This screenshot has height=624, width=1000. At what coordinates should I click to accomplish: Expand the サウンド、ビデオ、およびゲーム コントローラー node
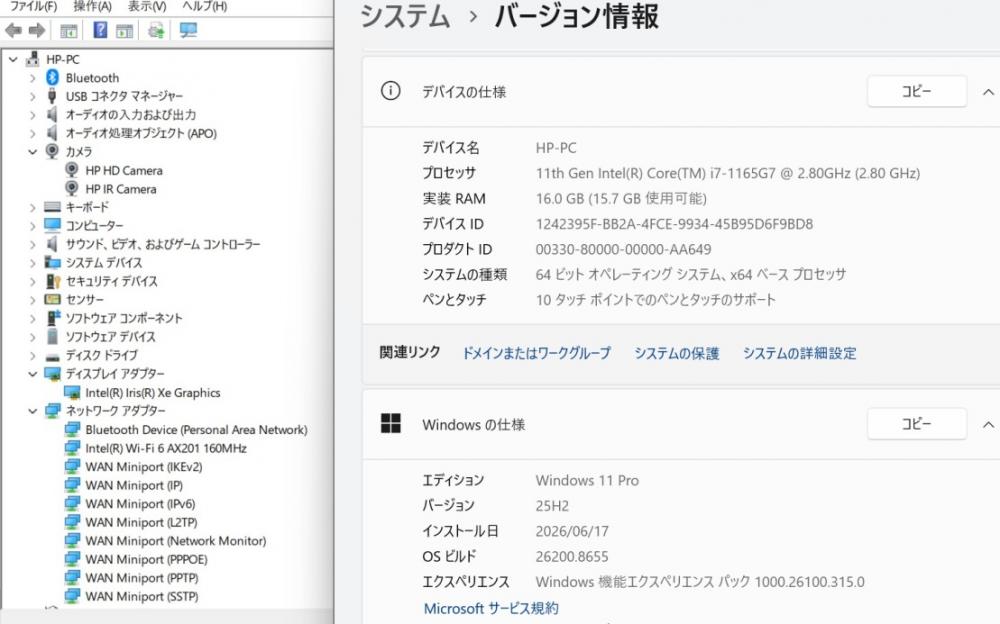click(32, 244)
